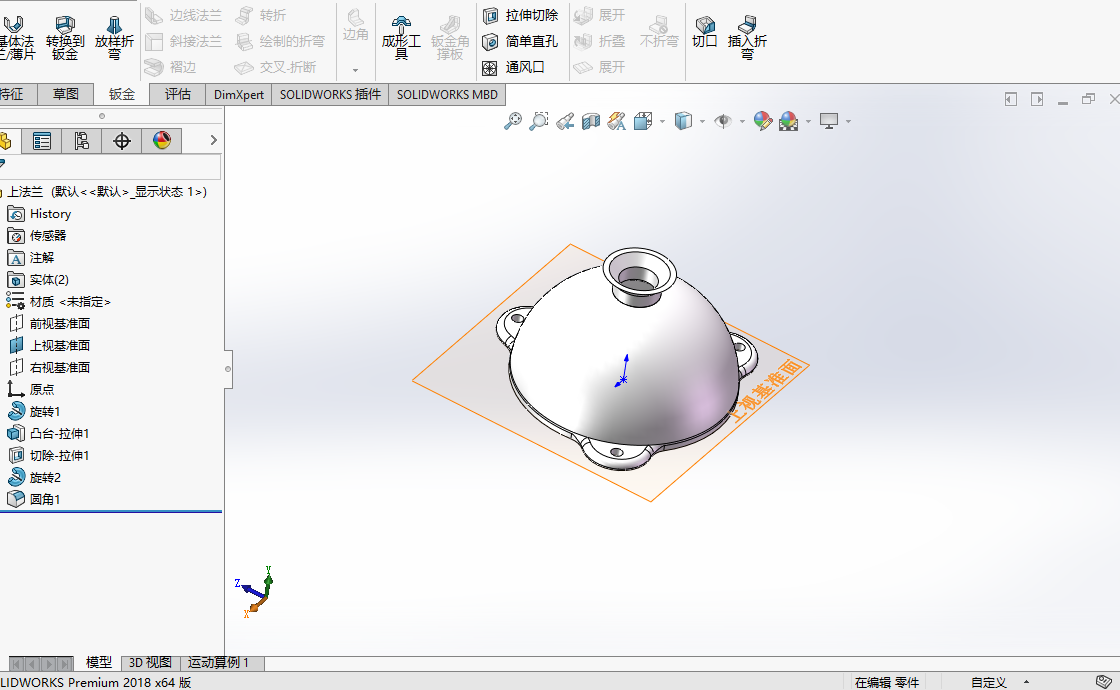
Task: Select 材质 <未指定> material item
Action: click(59, 302)
